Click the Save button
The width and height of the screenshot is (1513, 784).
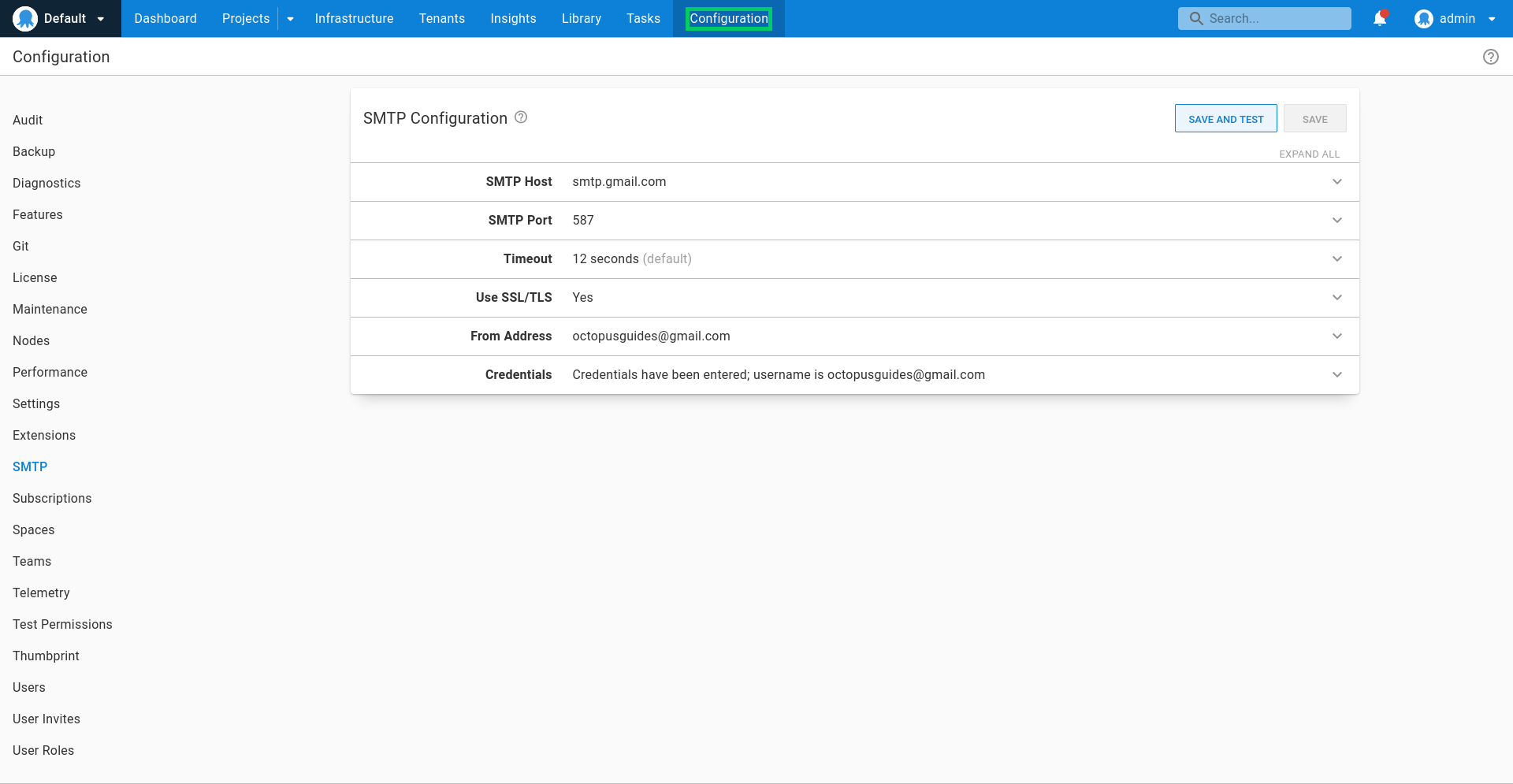[x=1314, y=119]
